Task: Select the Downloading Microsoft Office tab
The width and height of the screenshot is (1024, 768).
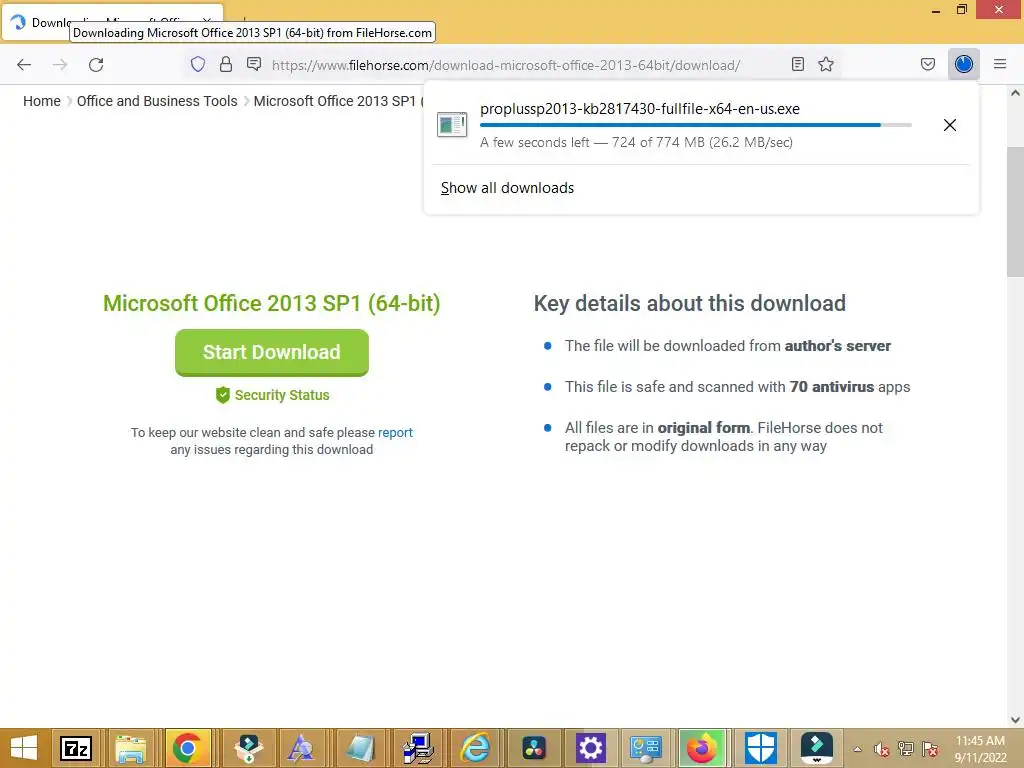Action: coord(112,22)
